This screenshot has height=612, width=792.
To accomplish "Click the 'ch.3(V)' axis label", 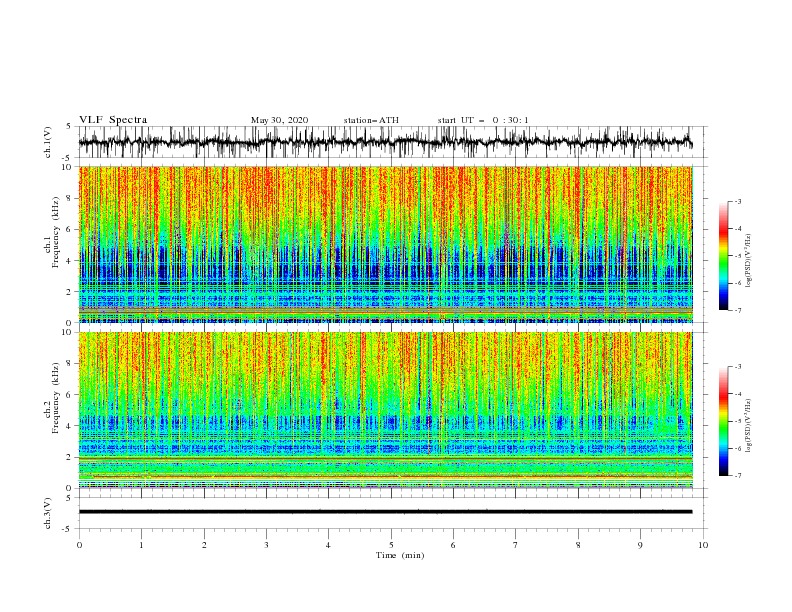I will pos(48,513).
